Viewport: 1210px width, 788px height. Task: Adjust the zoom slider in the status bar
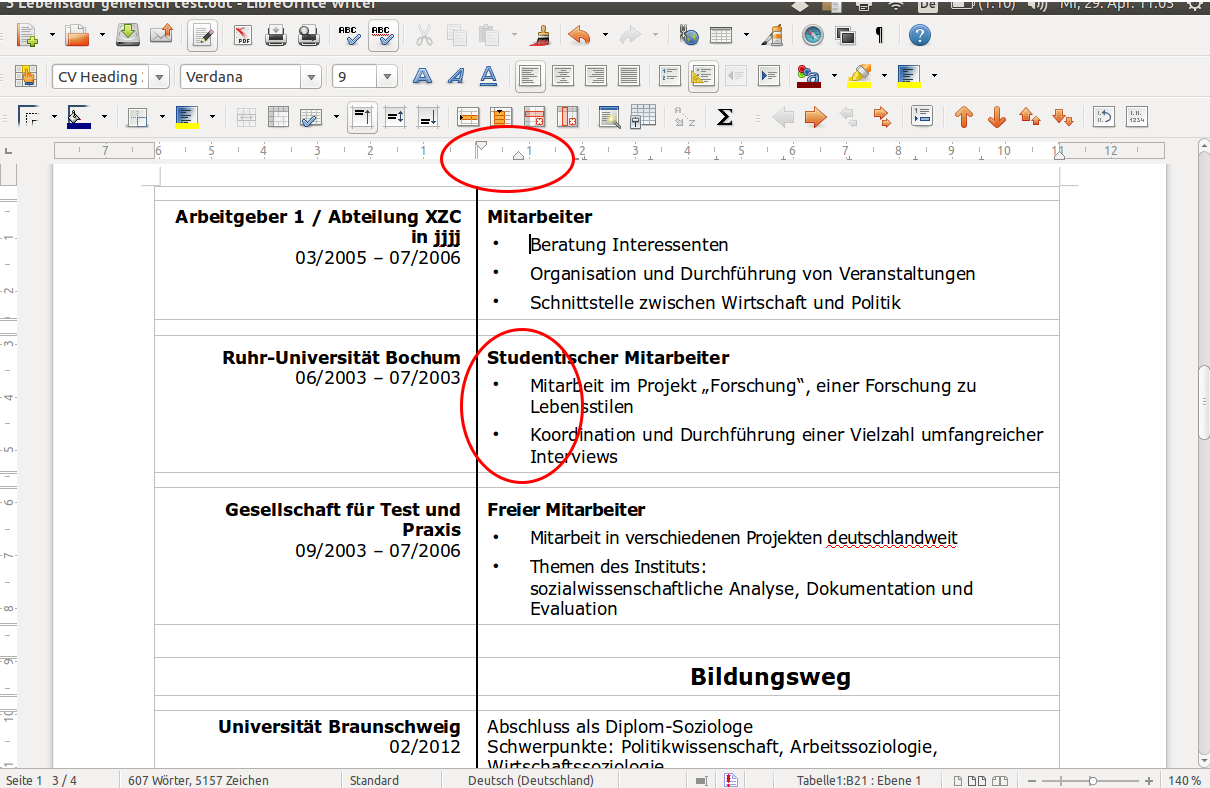pos(1092,780)
